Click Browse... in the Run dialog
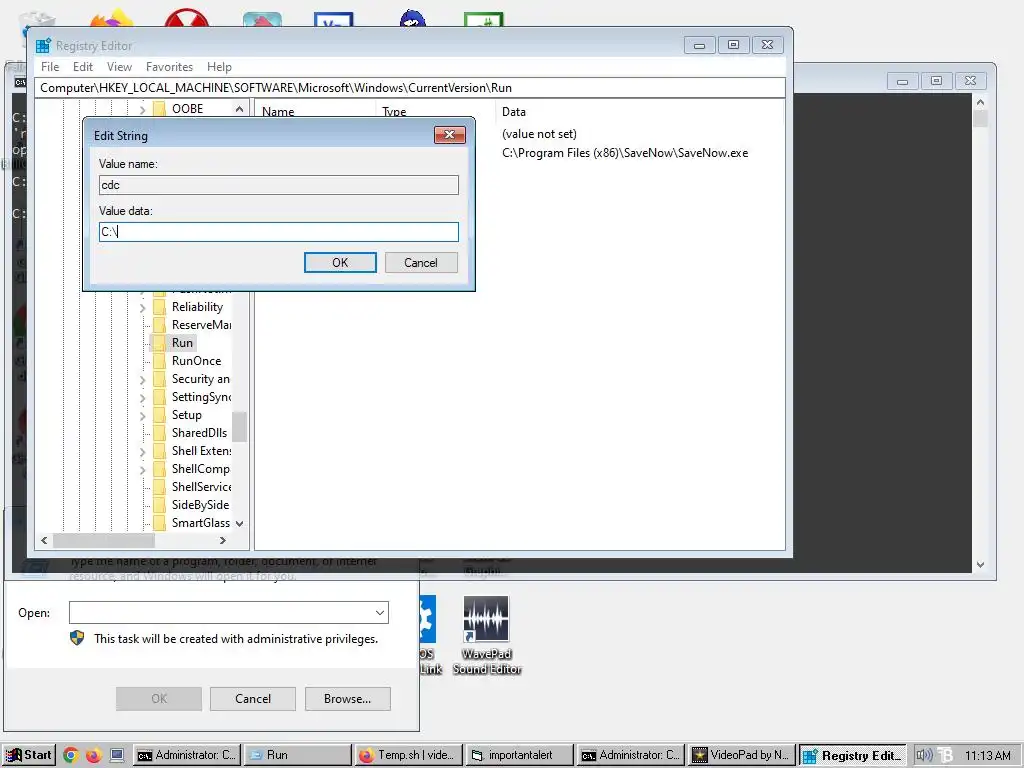Viewport: 1024px width, 768px height. 347,699
